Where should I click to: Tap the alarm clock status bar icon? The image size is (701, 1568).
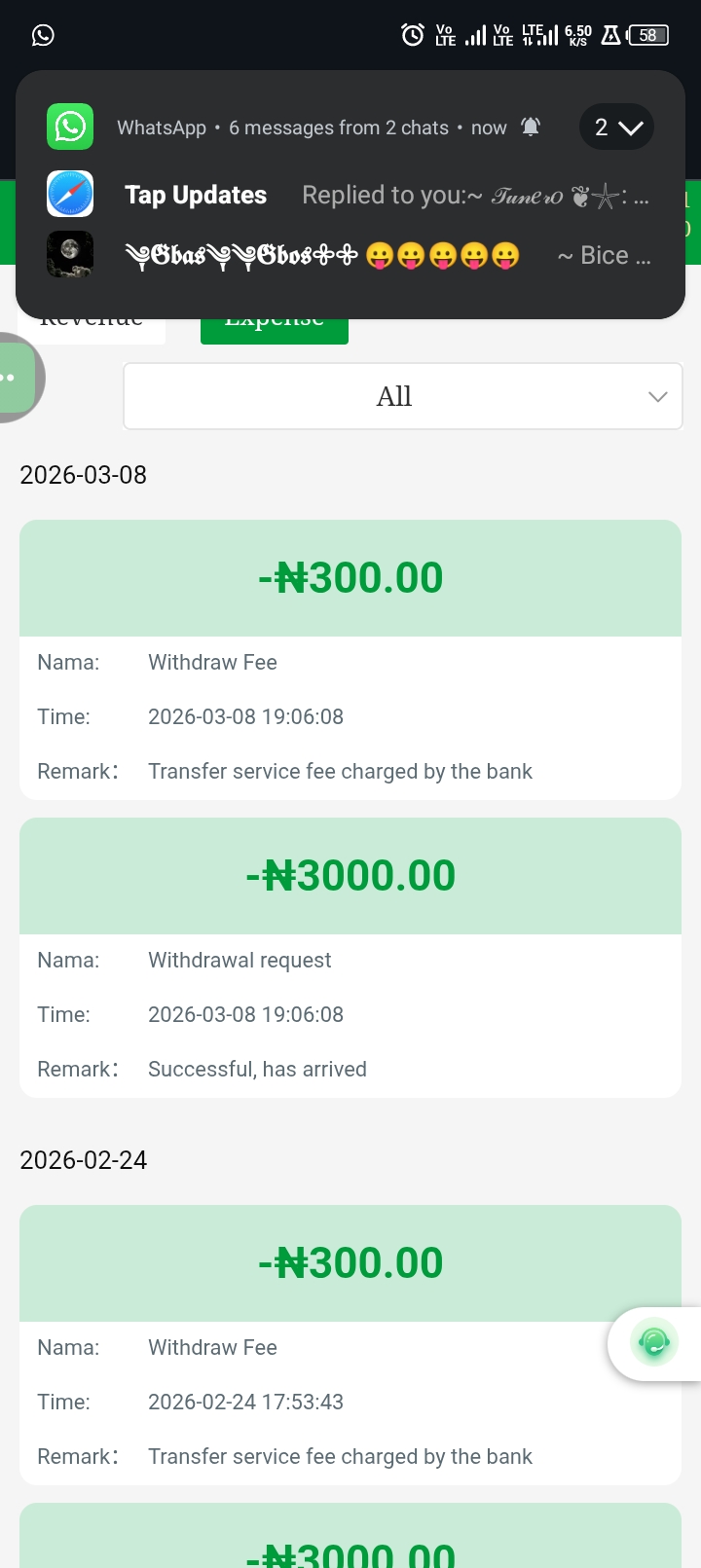tap(413, 35)
